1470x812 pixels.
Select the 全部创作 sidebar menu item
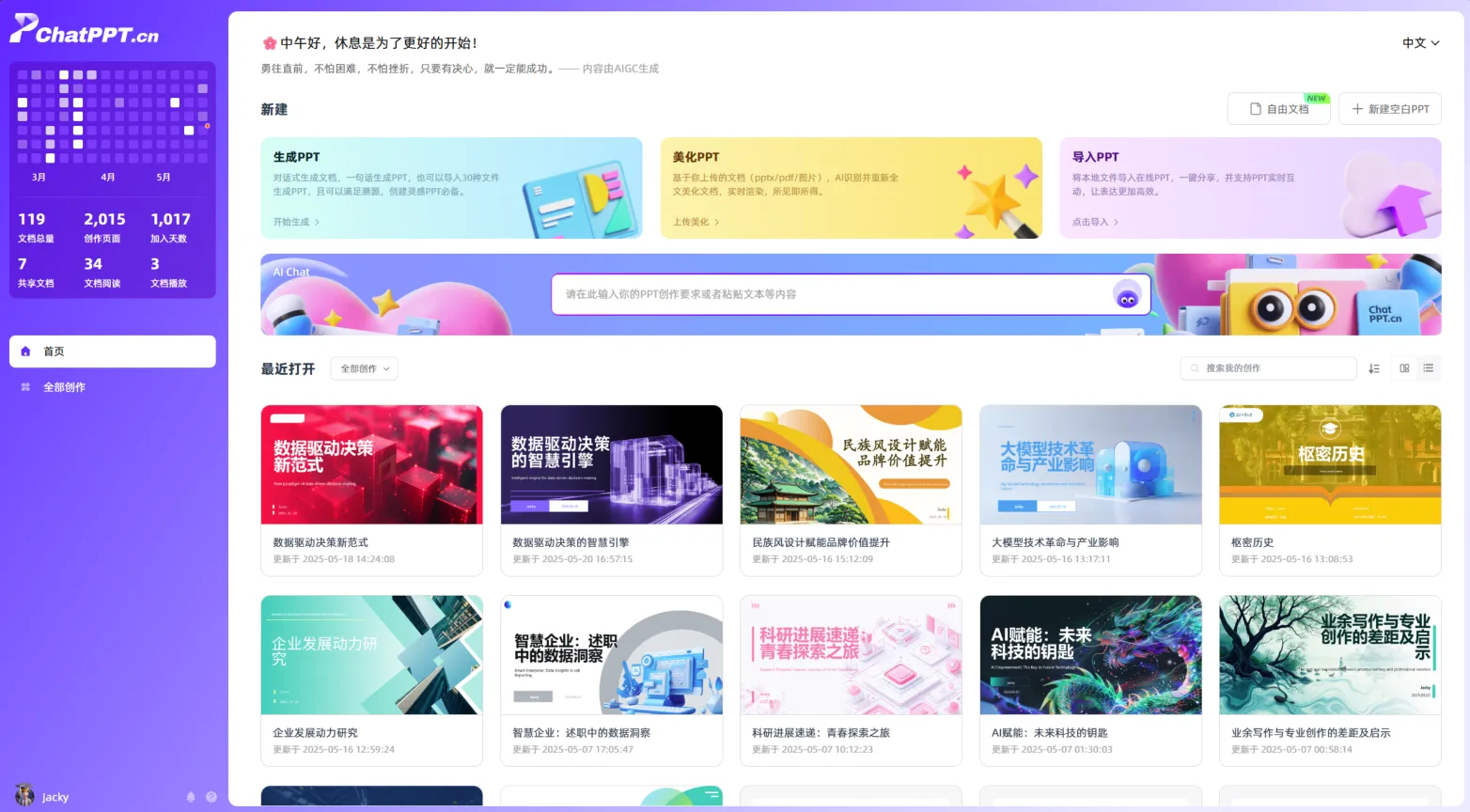click(64, 387)
